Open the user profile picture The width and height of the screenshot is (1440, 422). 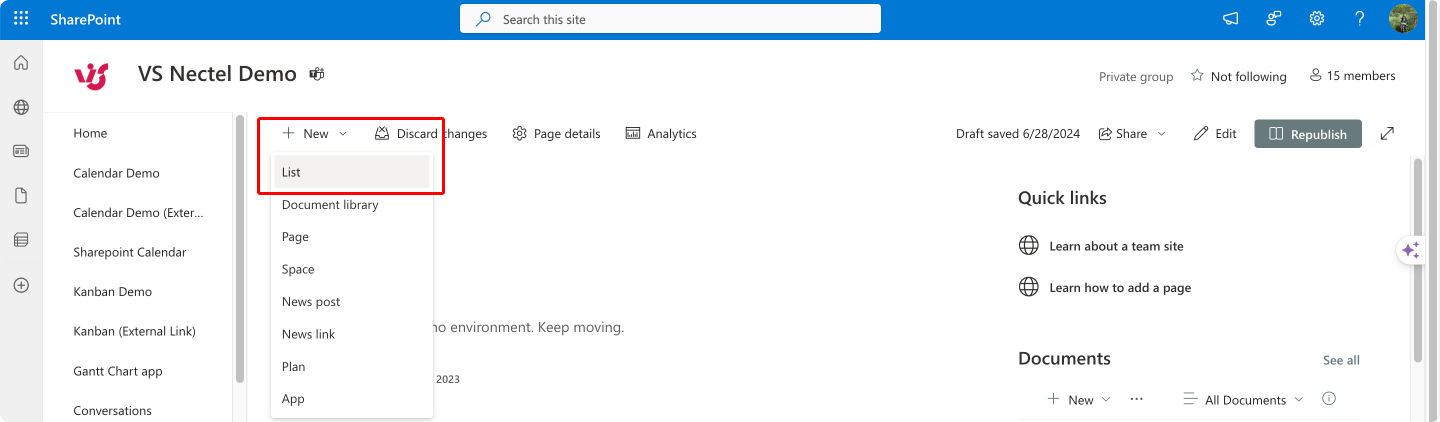point(1404,19)
